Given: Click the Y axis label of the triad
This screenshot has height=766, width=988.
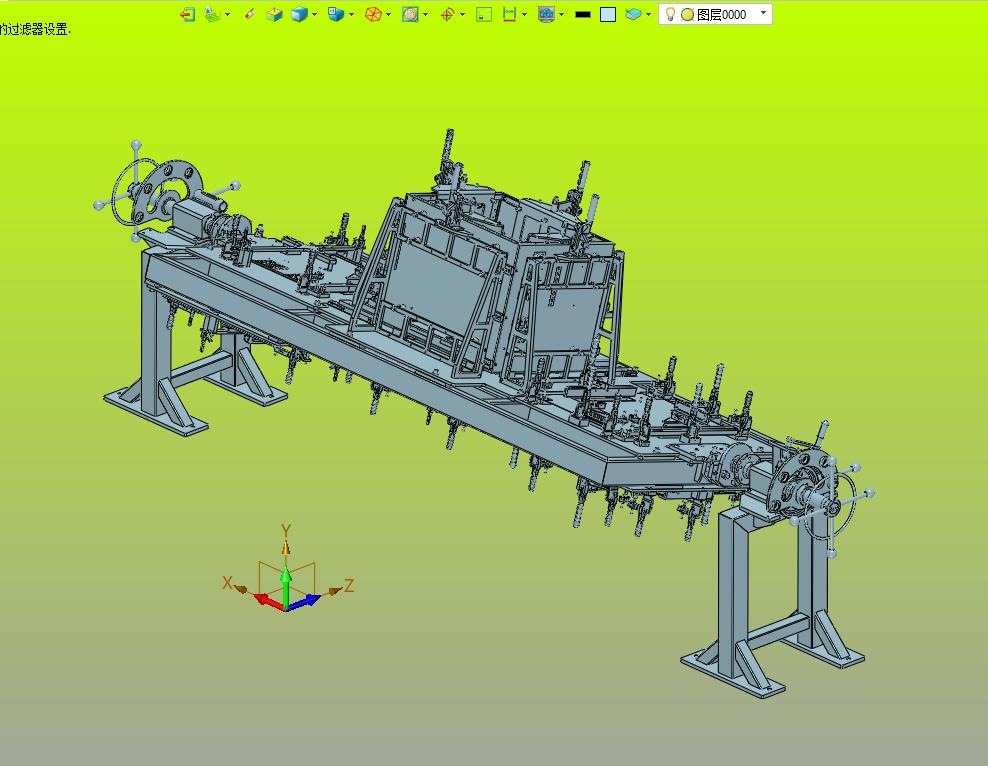Looking at the screenshot, I should [286, 531].
